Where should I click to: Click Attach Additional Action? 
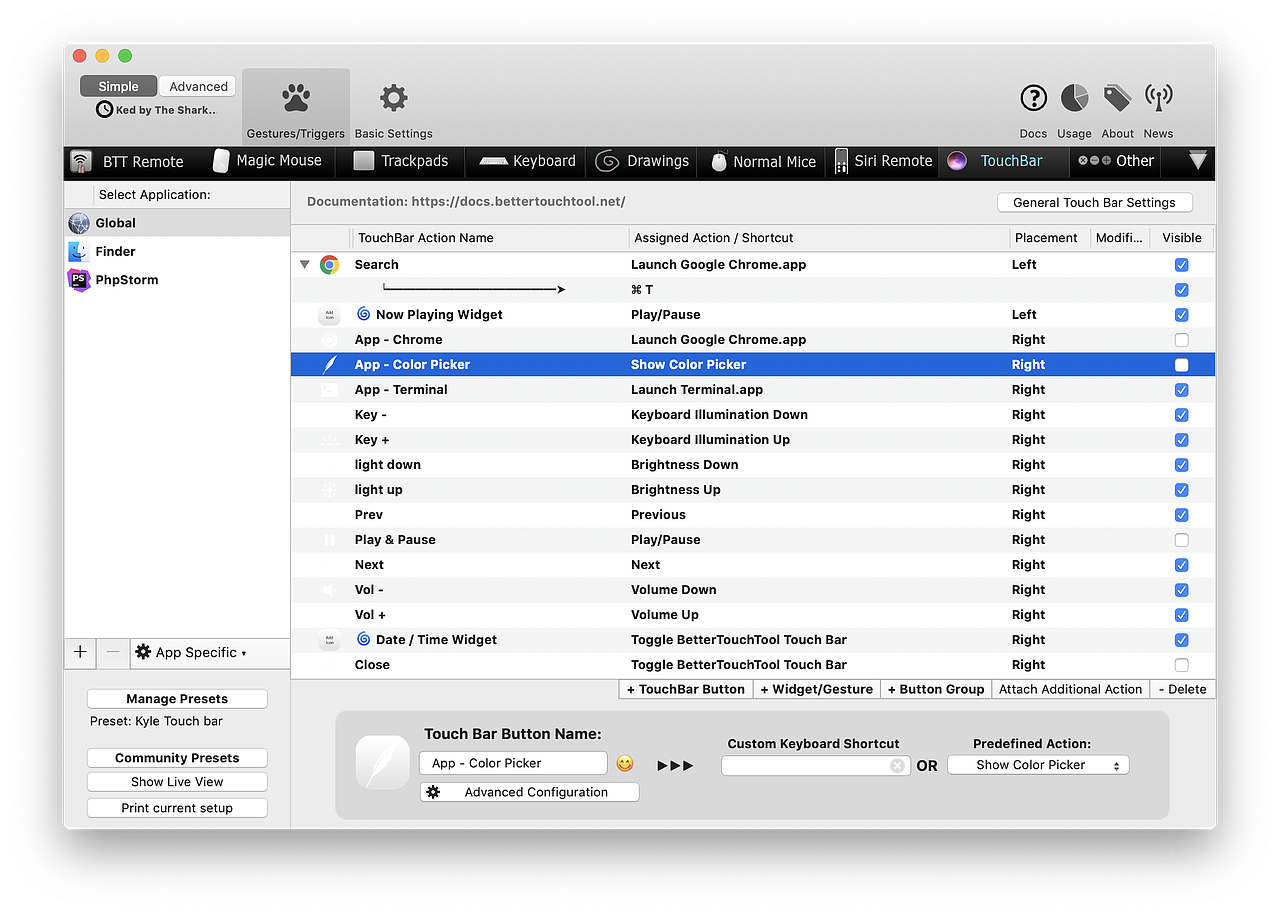point(1071,689)
